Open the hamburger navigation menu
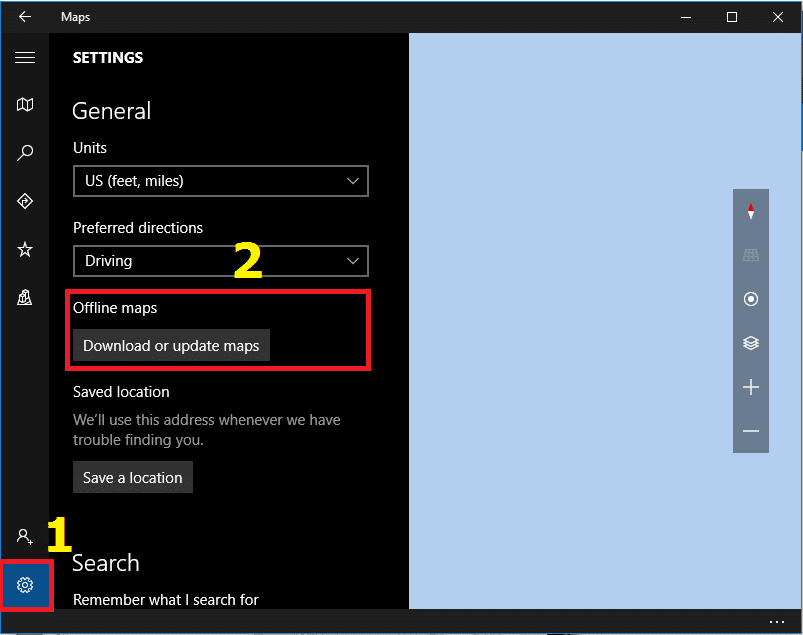The image size is (803, 635). pos(25,58)
